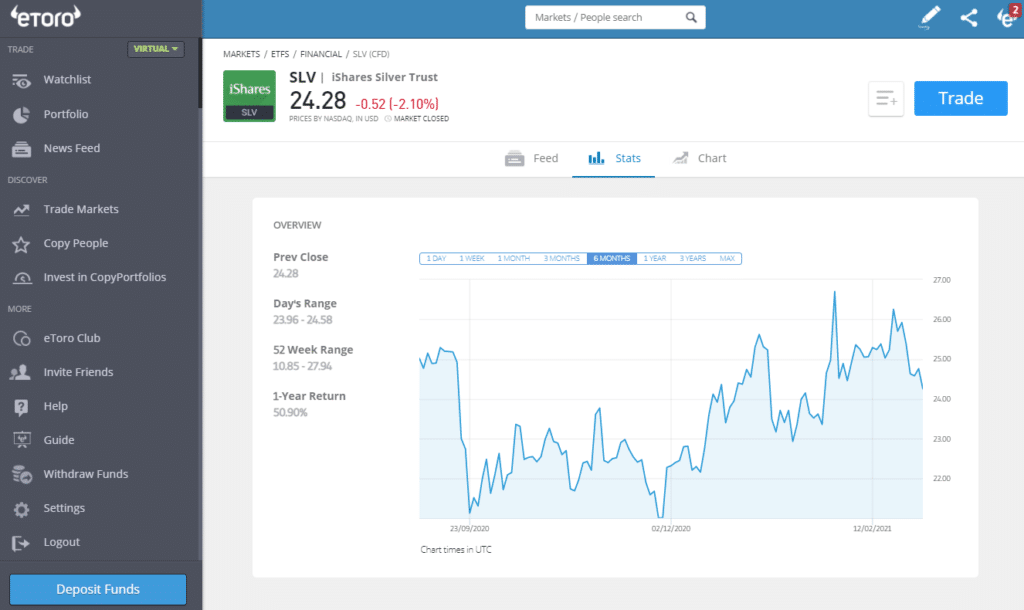This screenshot has width=1024, height=610.
Task: Click MARKETS in the breadcrumb
Action: tap(242, 54)
